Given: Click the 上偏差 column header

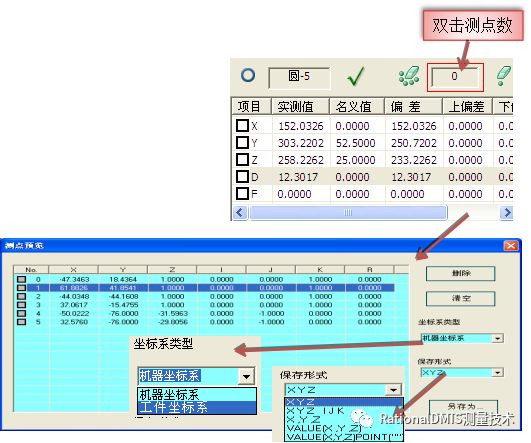Looking at the screenshot, I should pos(468,106).
